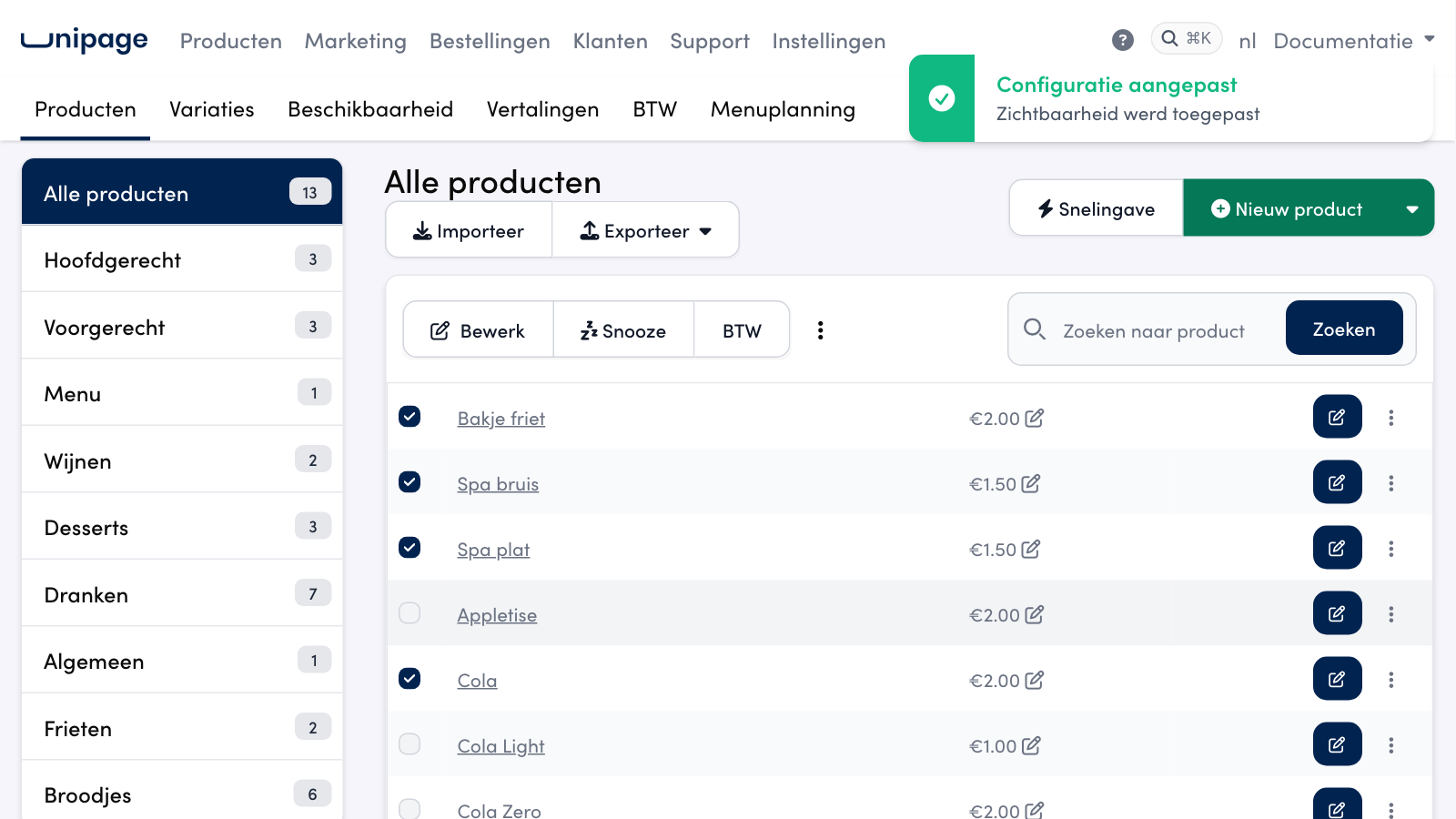Open the Documentatie dropdown
The image size is (1456, 819).
coord(1354,41)
